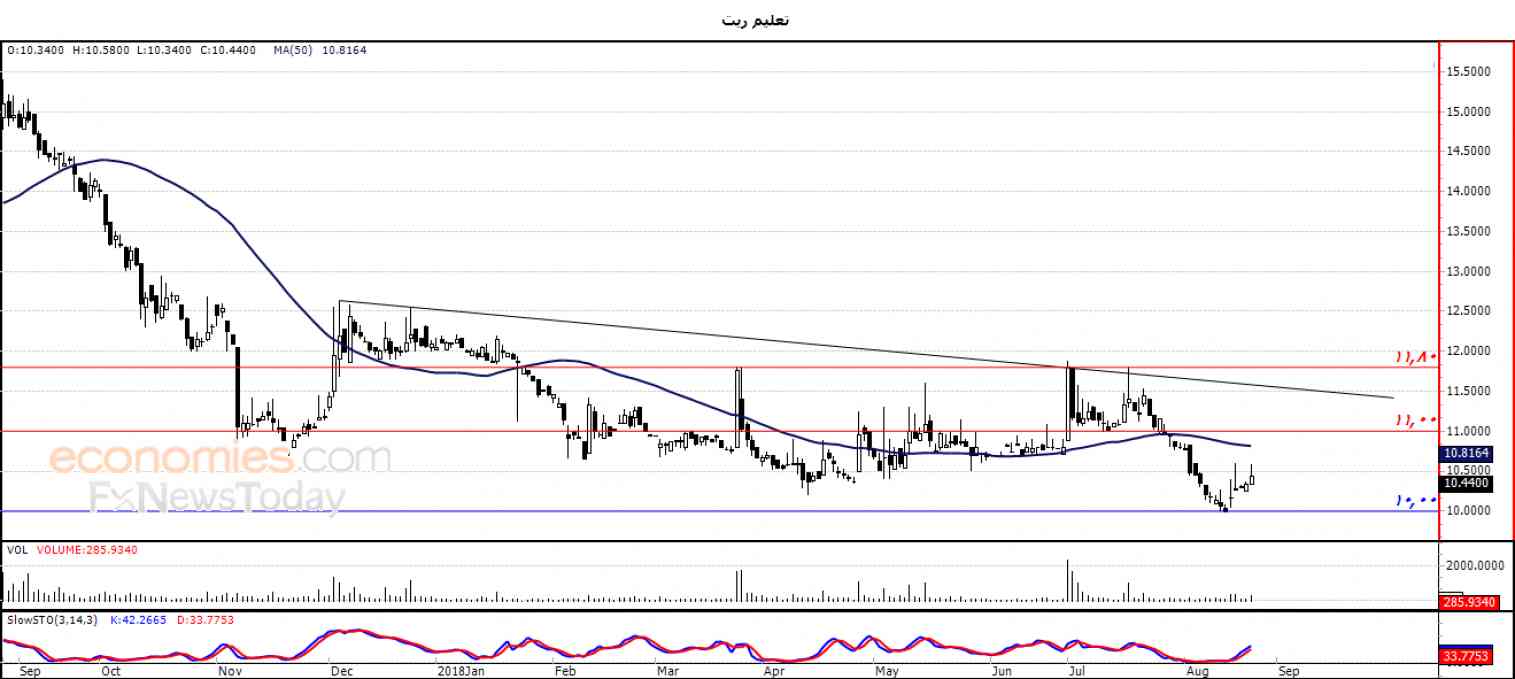
Task: Click the chart title at the top
Action: coord(756,19)
